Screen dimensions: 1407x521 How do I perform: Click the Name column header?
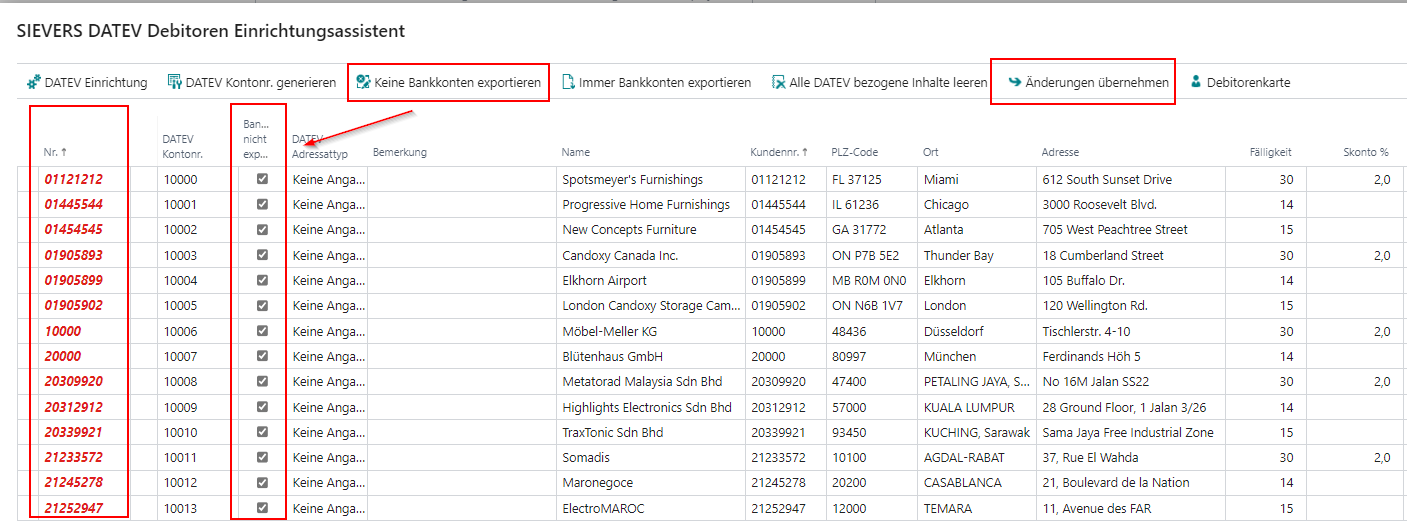tap(576, 152)
